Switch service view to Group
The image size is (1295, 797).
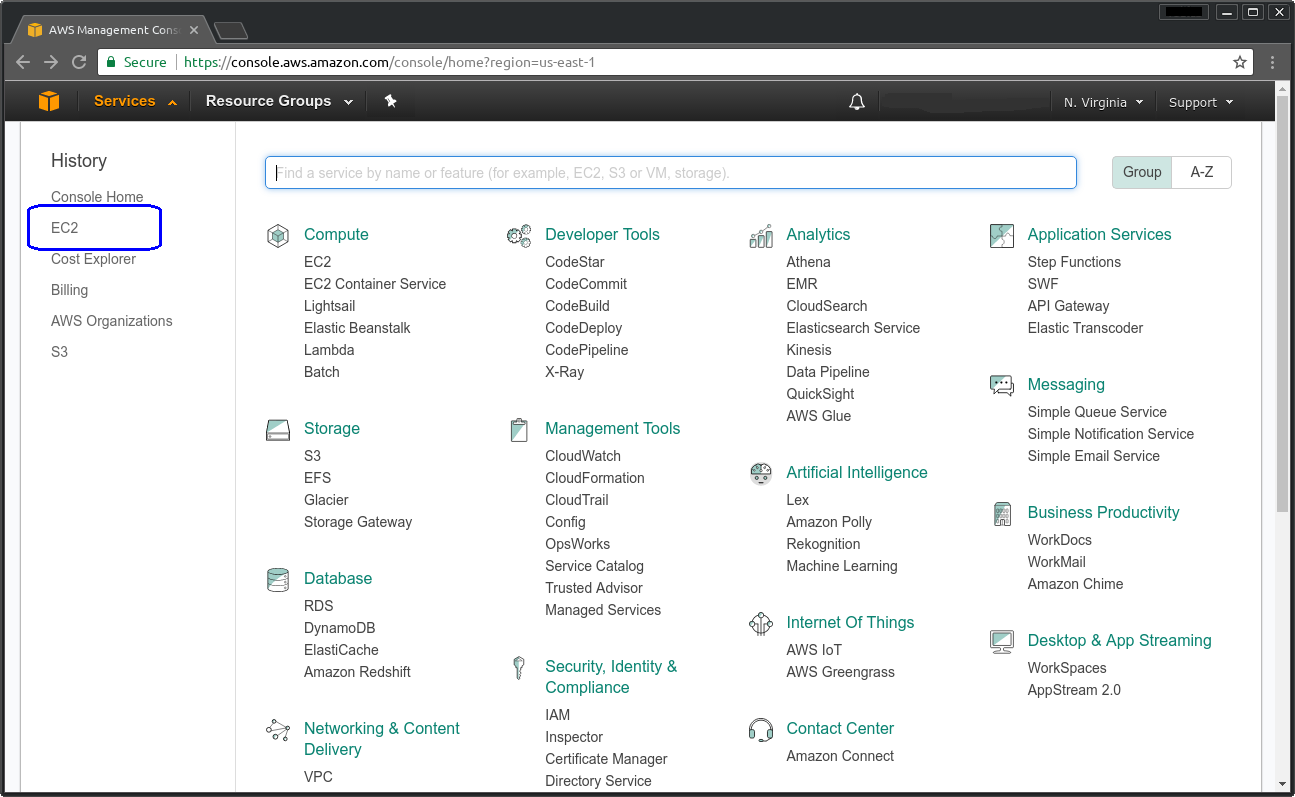coord(1142,172)
